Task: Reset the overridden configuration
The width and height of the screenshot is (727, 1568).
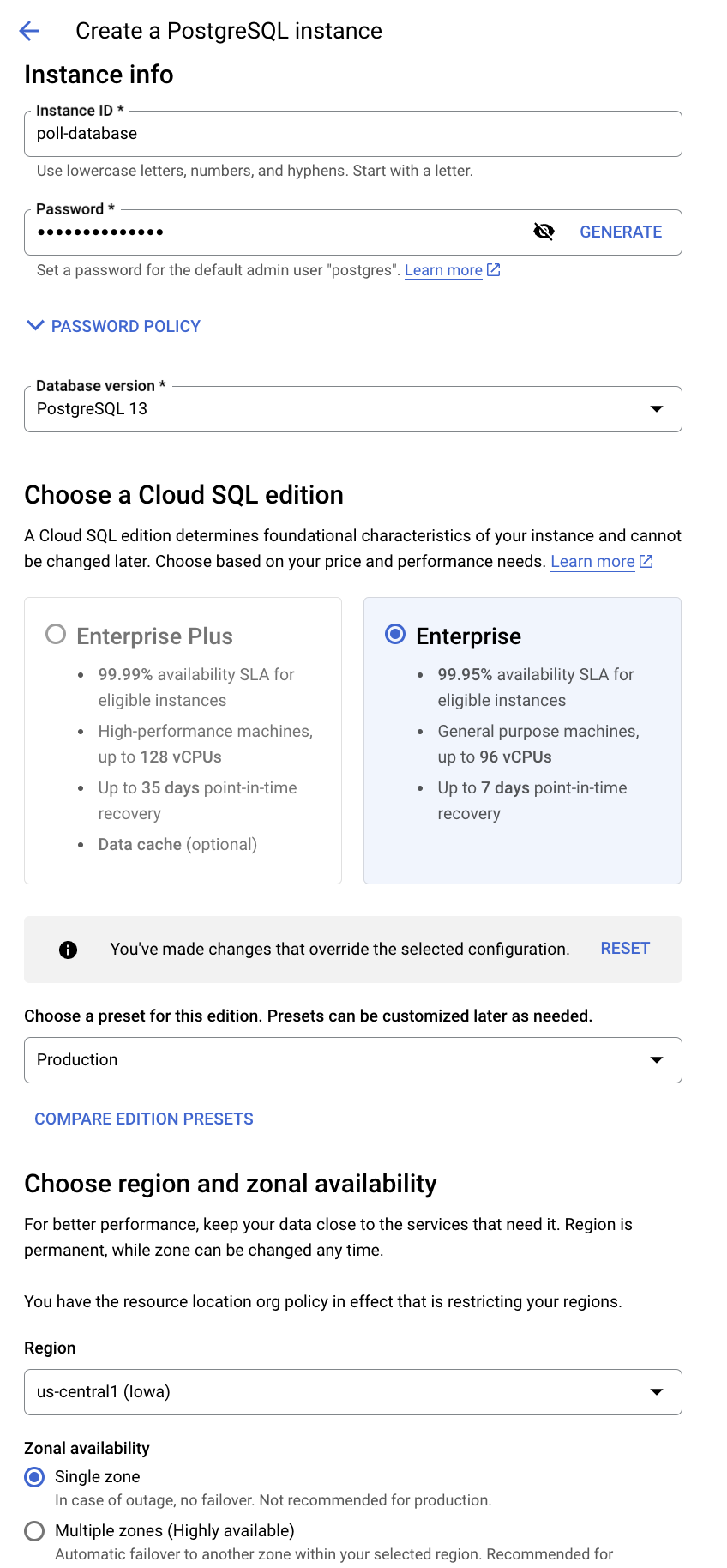Action: point(625,949)
